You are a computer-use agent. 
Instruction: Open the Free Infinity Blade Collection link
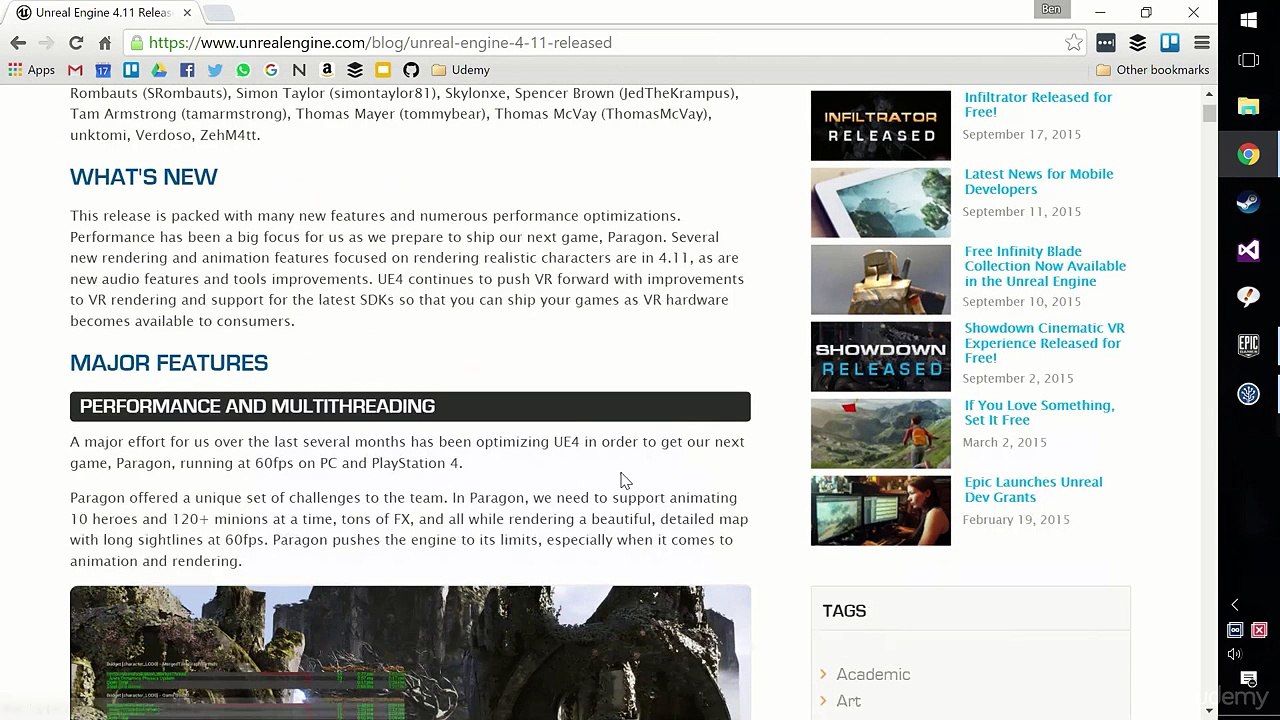pyautogui.click(x=1045, y=266)
